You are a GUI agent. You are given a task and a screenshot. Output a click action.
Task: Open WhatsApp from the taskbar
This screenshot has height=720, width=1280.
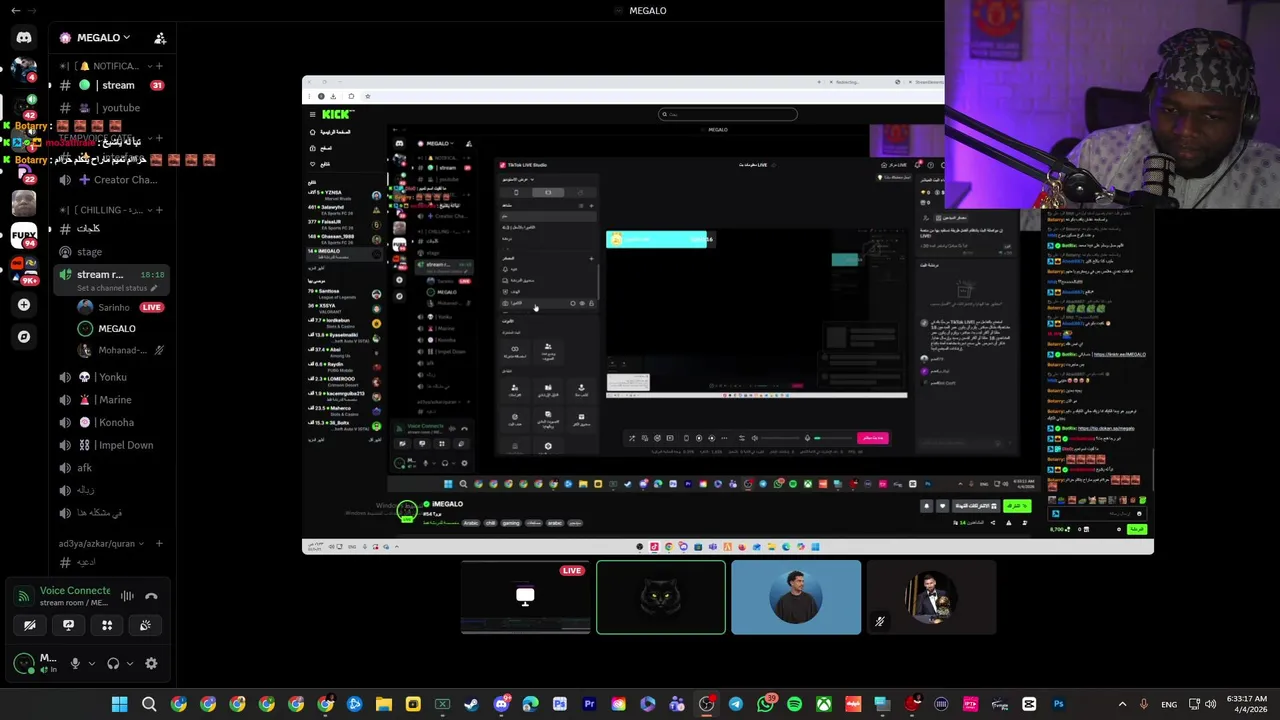(x=765, y=704)
